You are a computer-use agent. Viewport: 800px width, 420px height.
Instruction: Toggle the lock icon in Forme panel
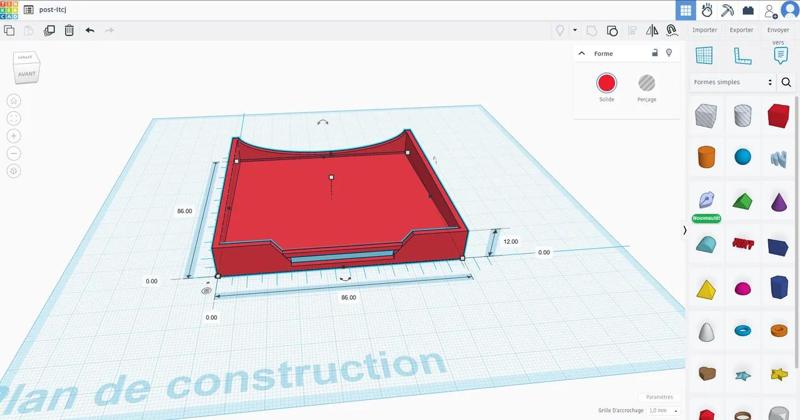pyautogui.click(x=655, y=53)
